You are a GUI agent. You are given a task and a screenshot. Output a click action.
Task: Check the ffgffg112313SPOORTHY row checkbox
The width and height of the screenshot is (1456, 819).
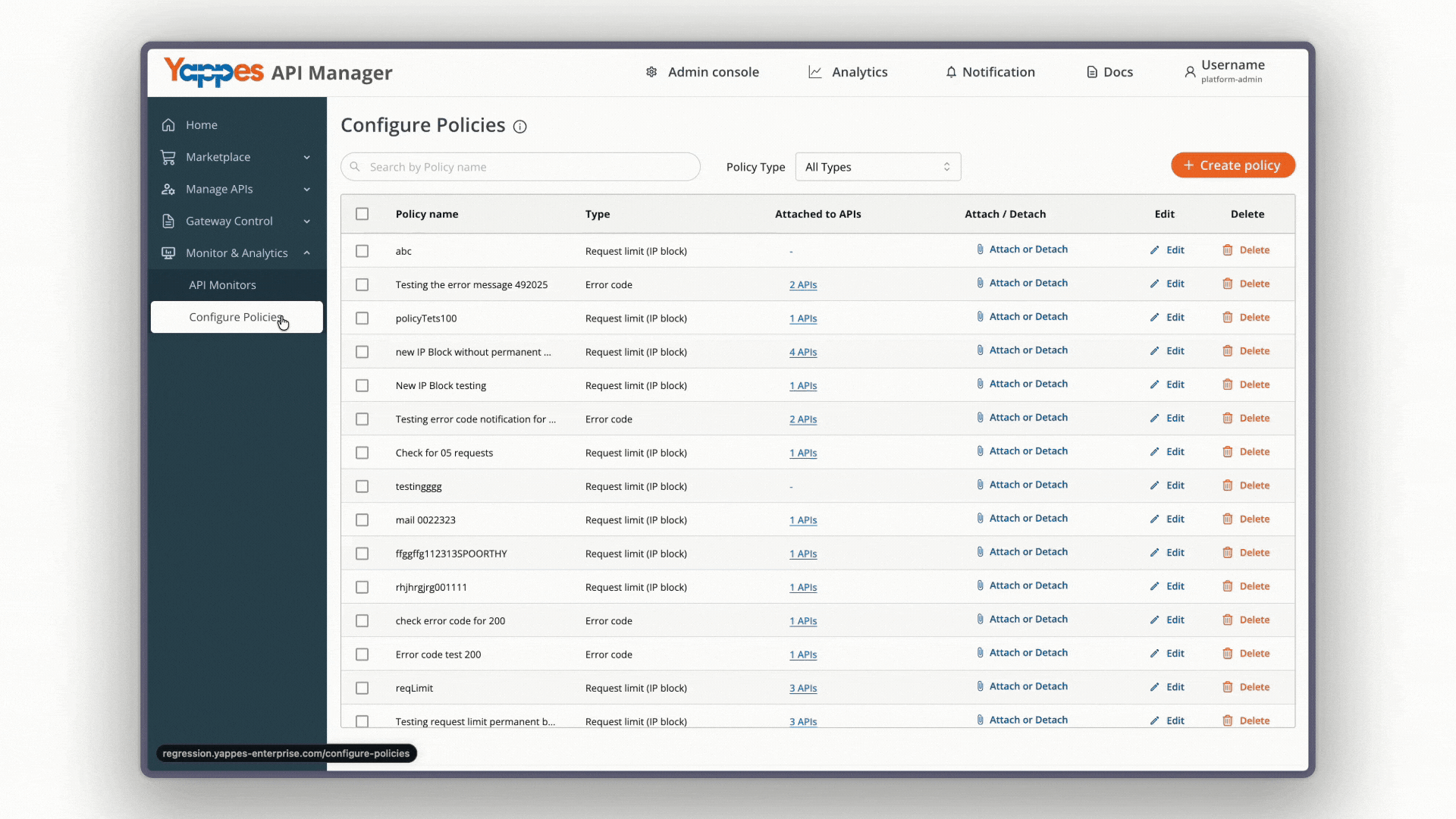point(362,554)
